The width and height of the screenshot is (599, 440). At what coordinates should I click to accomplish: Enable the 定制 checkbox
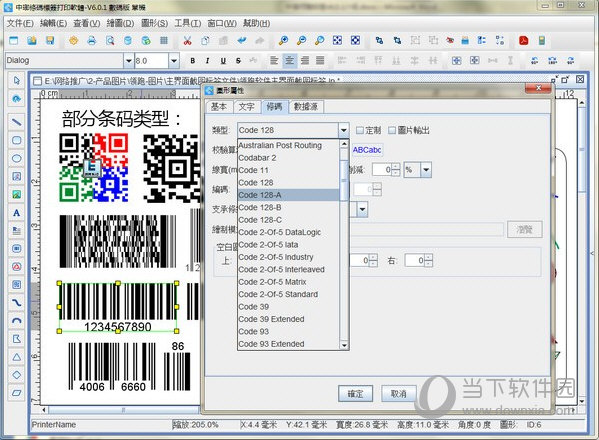point(359,130)
